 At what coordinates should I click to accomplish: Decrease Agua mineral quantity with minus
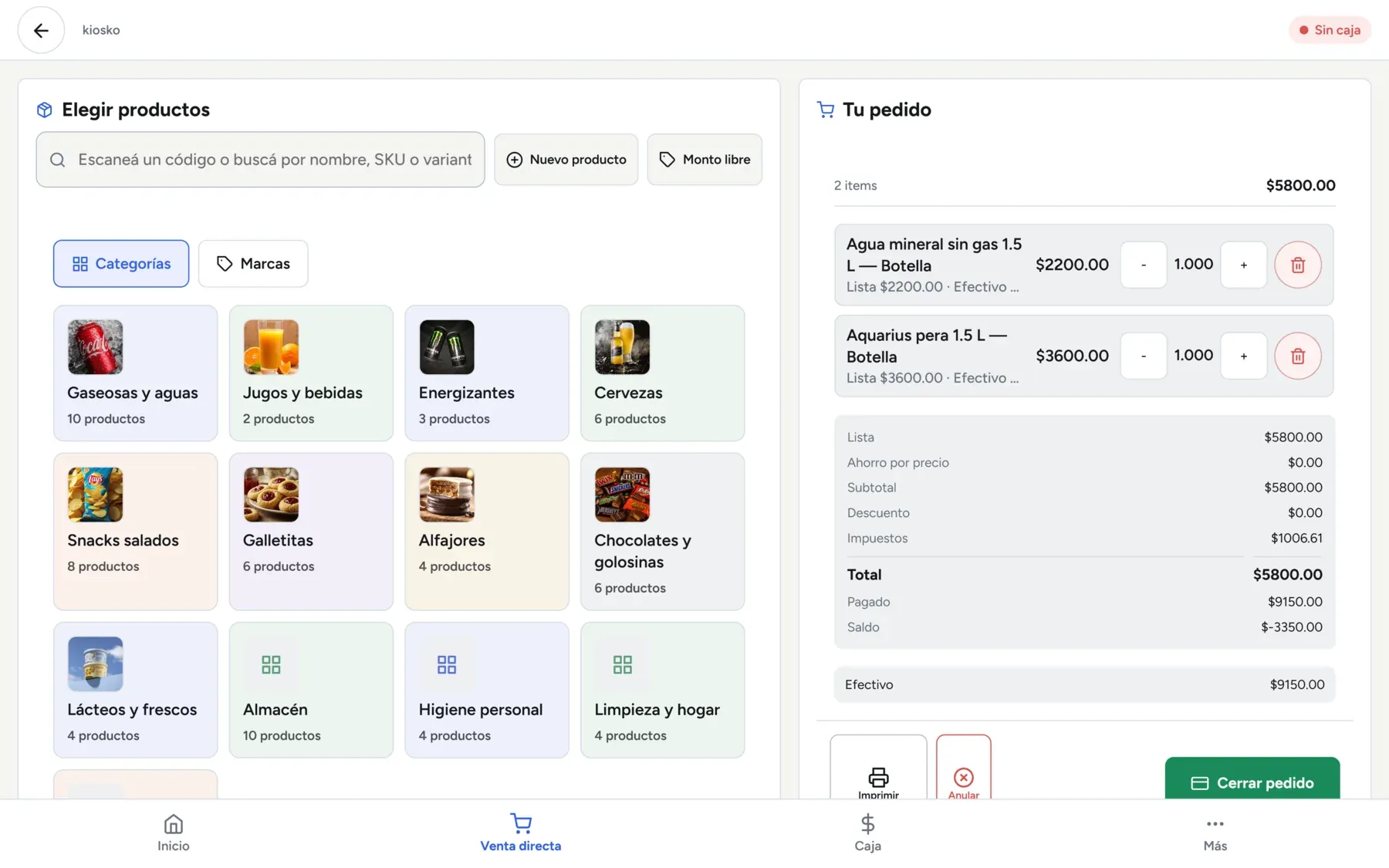tap(1143, 265)
